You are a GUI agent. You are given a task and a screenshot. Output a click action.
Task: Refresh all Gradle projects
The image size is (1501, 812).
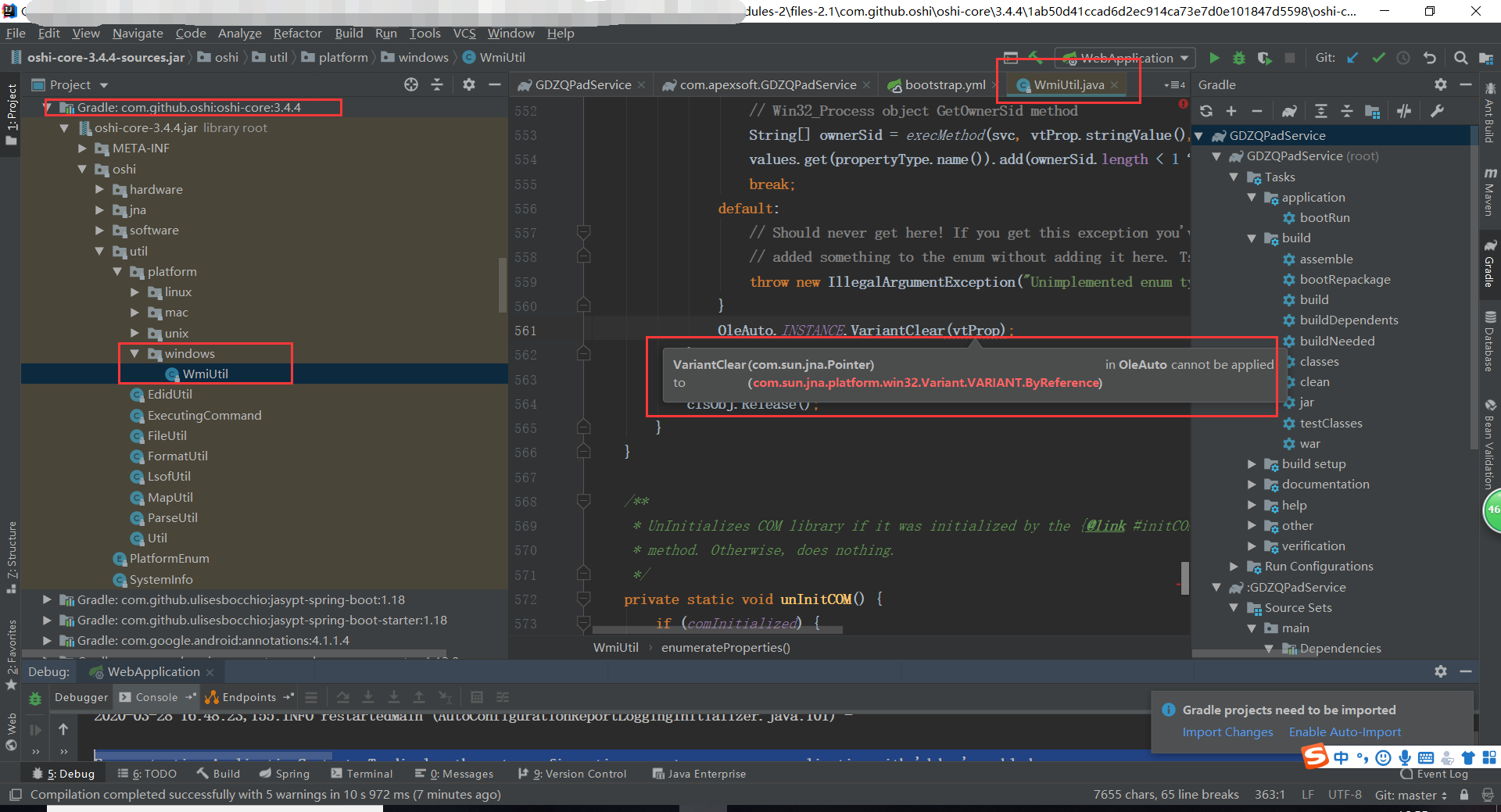1206,111
